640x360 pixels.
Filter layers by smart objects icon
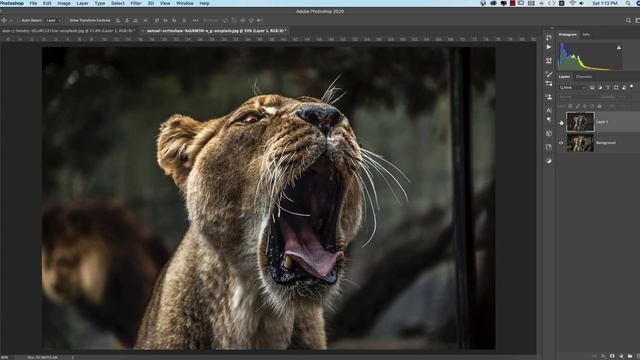click(x=624, y=87)
